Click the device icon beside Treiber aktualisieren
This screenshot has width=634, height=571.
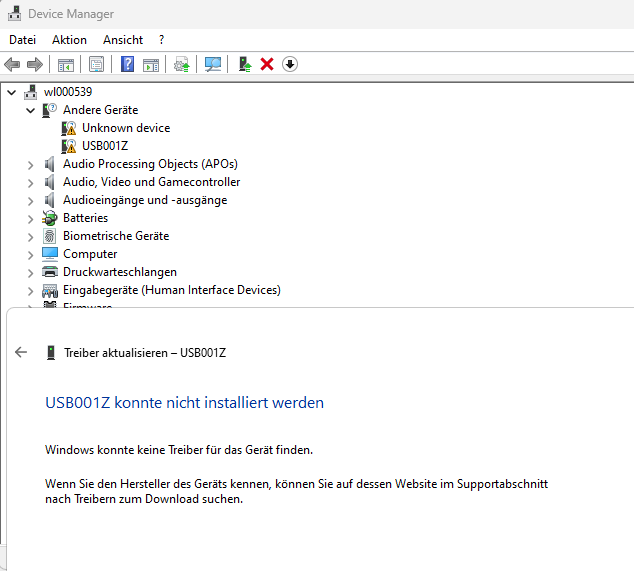(x=51, y=353)
